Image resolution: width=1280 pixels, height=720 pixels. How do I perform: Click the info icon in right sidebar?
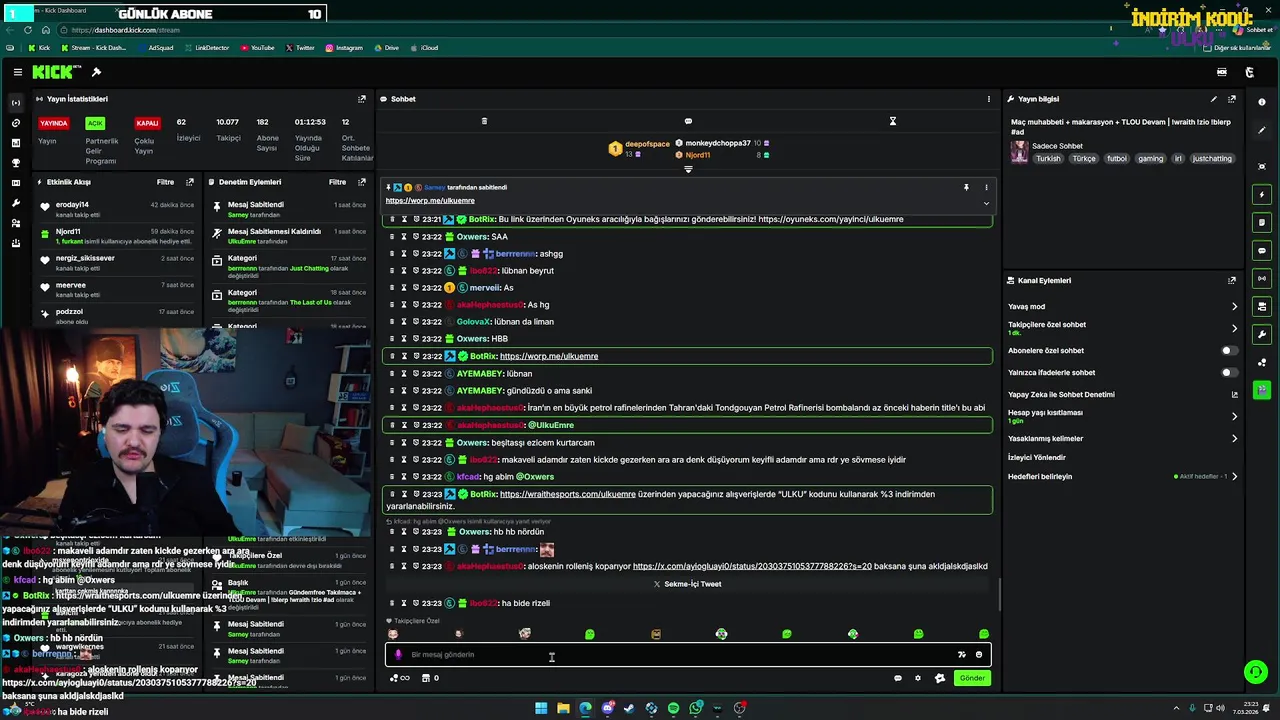[x=1262, y=102]
